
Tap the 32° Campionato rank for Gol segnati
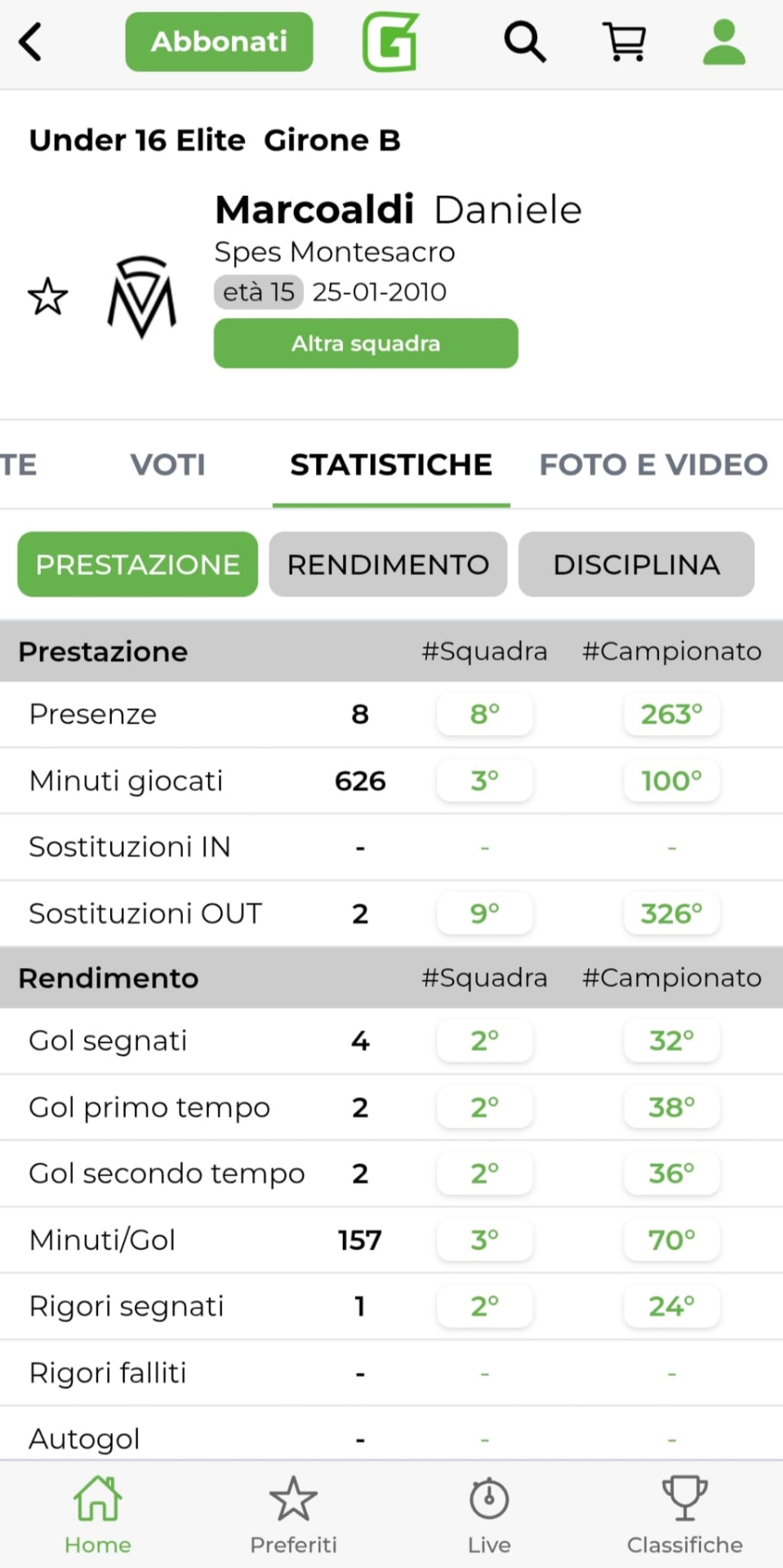point(671,1040)
